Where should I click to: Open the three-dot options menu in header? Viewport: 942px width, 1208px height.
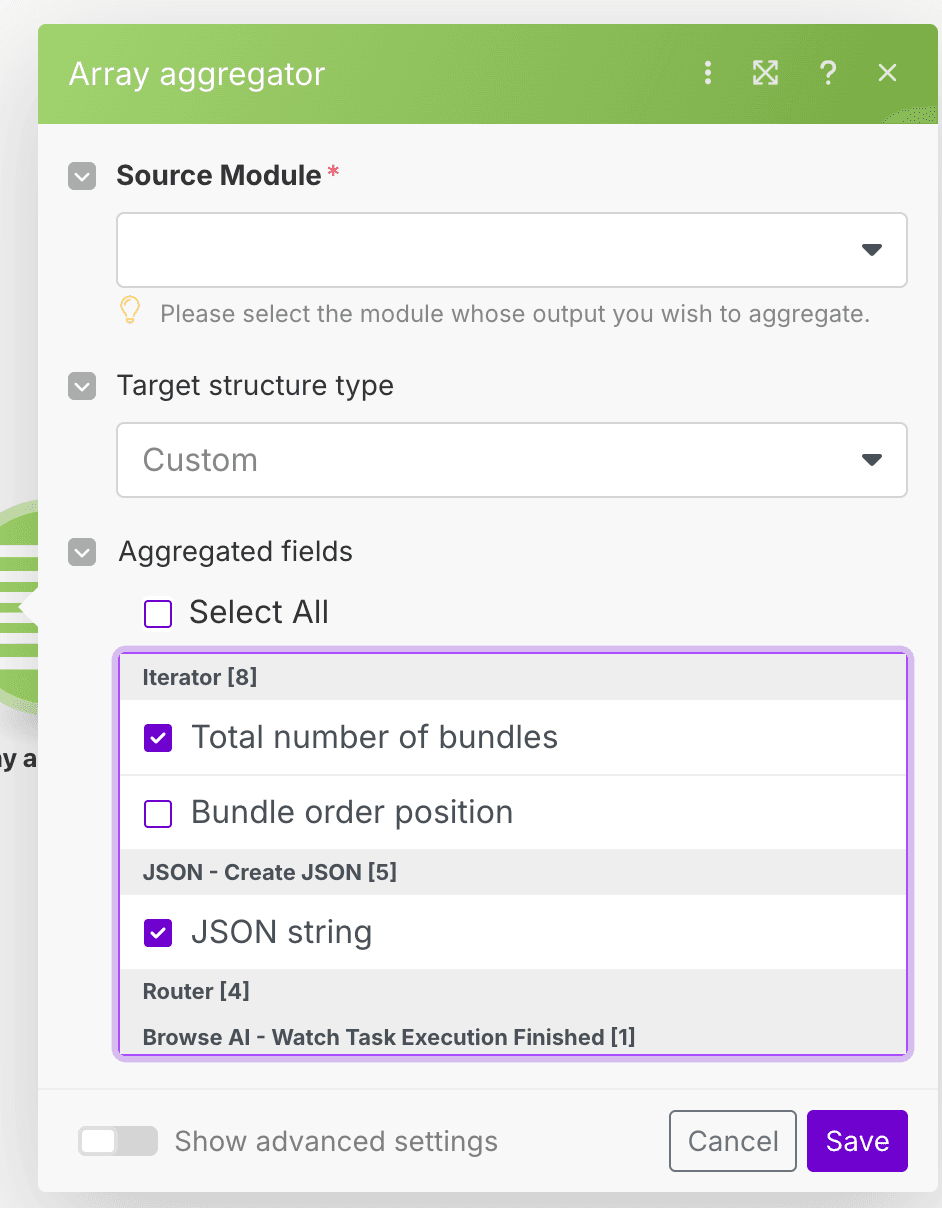coord(708,73)
